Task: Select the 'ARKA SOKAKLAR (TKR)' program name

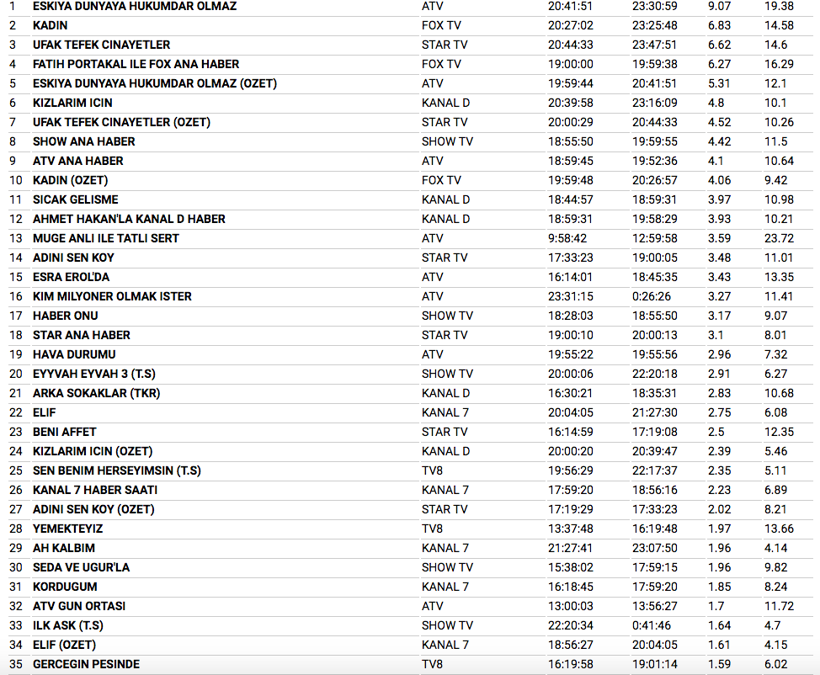Action: click(x=96, y=394)
